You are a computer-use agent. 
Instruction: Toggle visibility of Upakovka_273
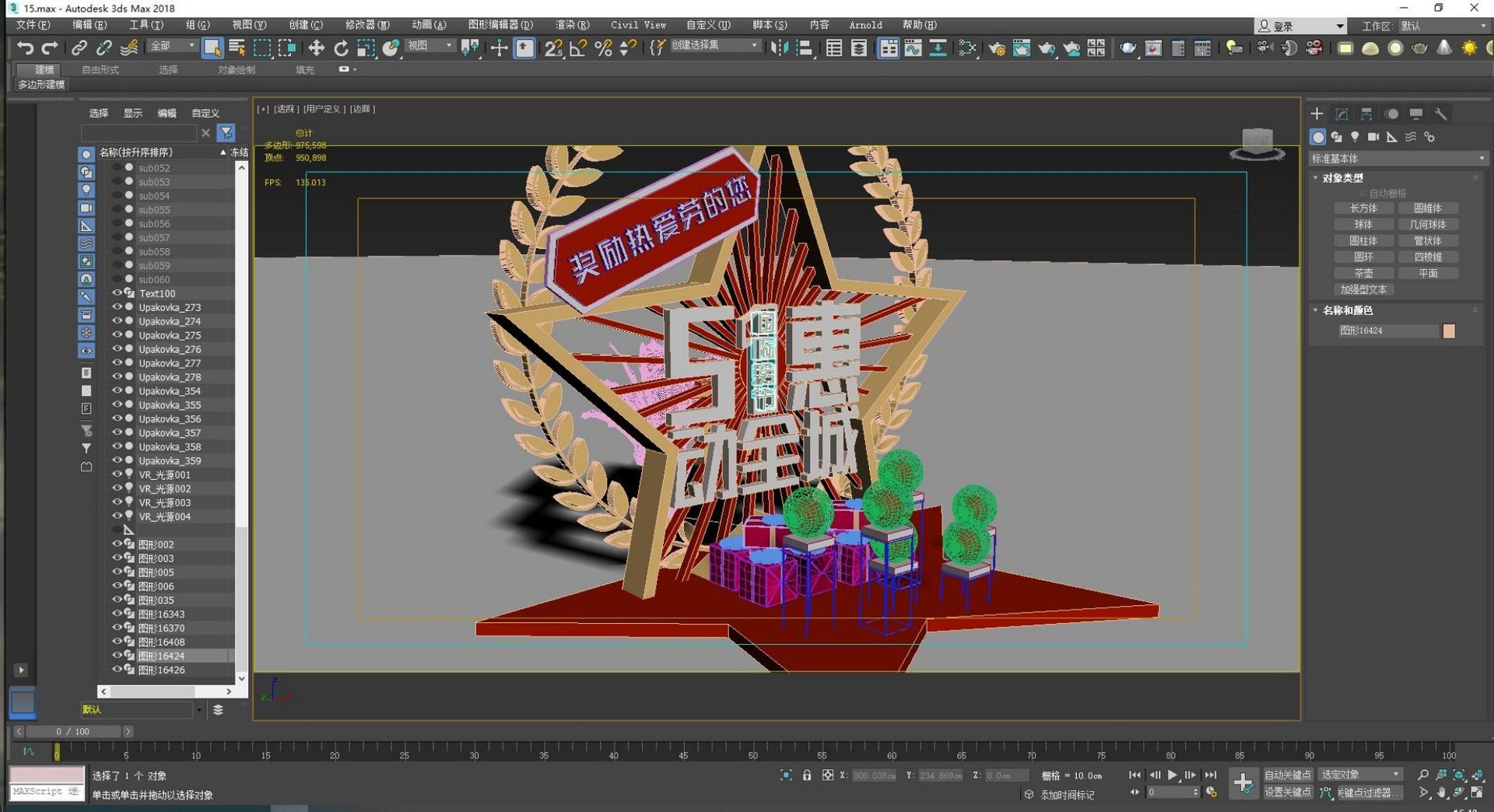[117, 307]
